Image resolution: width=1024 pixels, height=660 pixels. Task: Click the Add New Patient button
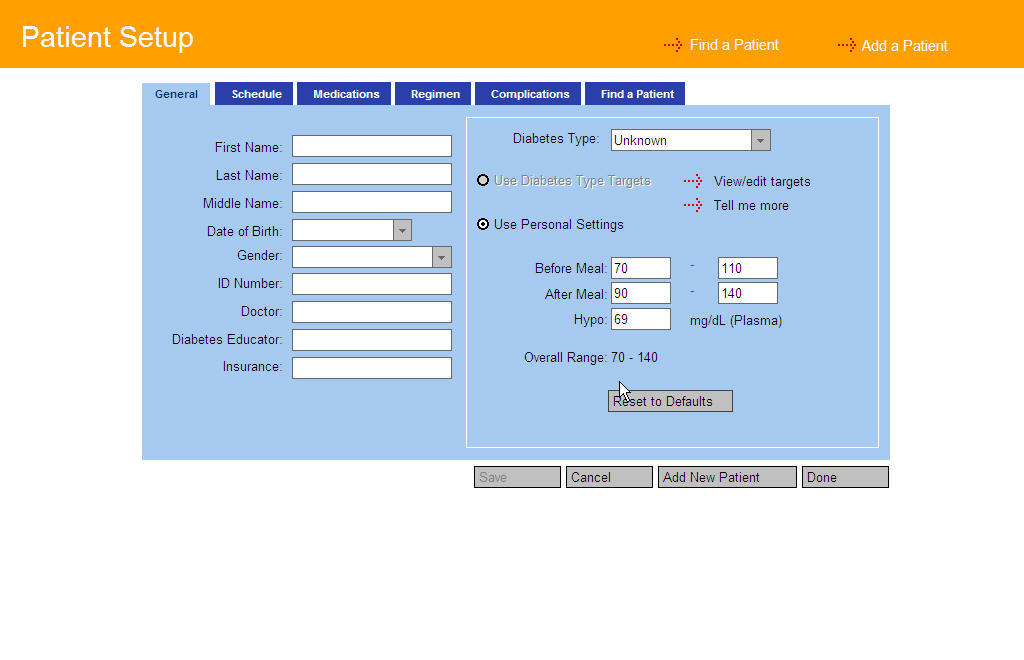tap(727, 477)
